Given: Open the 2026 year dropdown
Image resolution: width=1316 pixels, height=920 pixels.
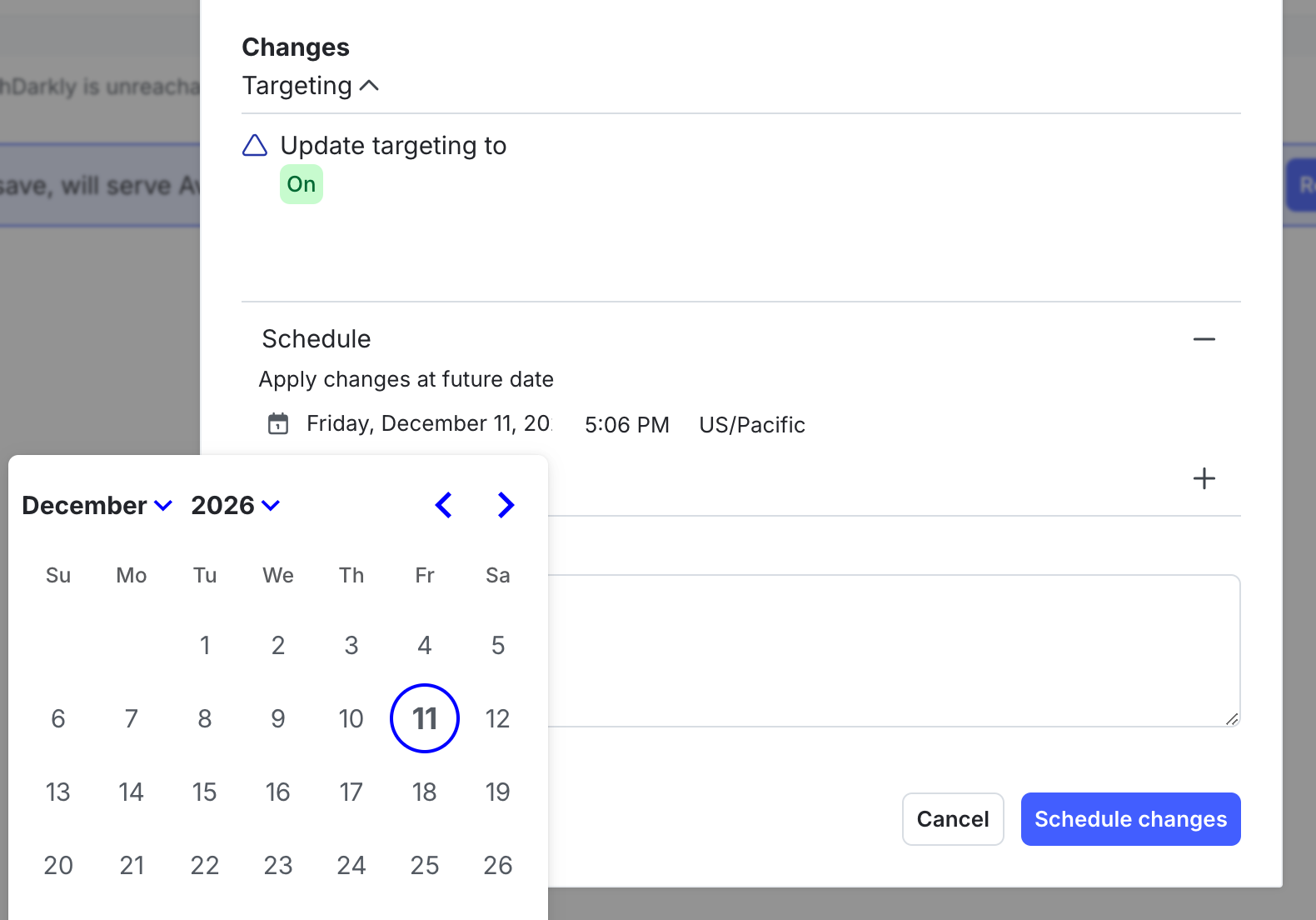Looking at the screenshot, I should coord(235,505).
